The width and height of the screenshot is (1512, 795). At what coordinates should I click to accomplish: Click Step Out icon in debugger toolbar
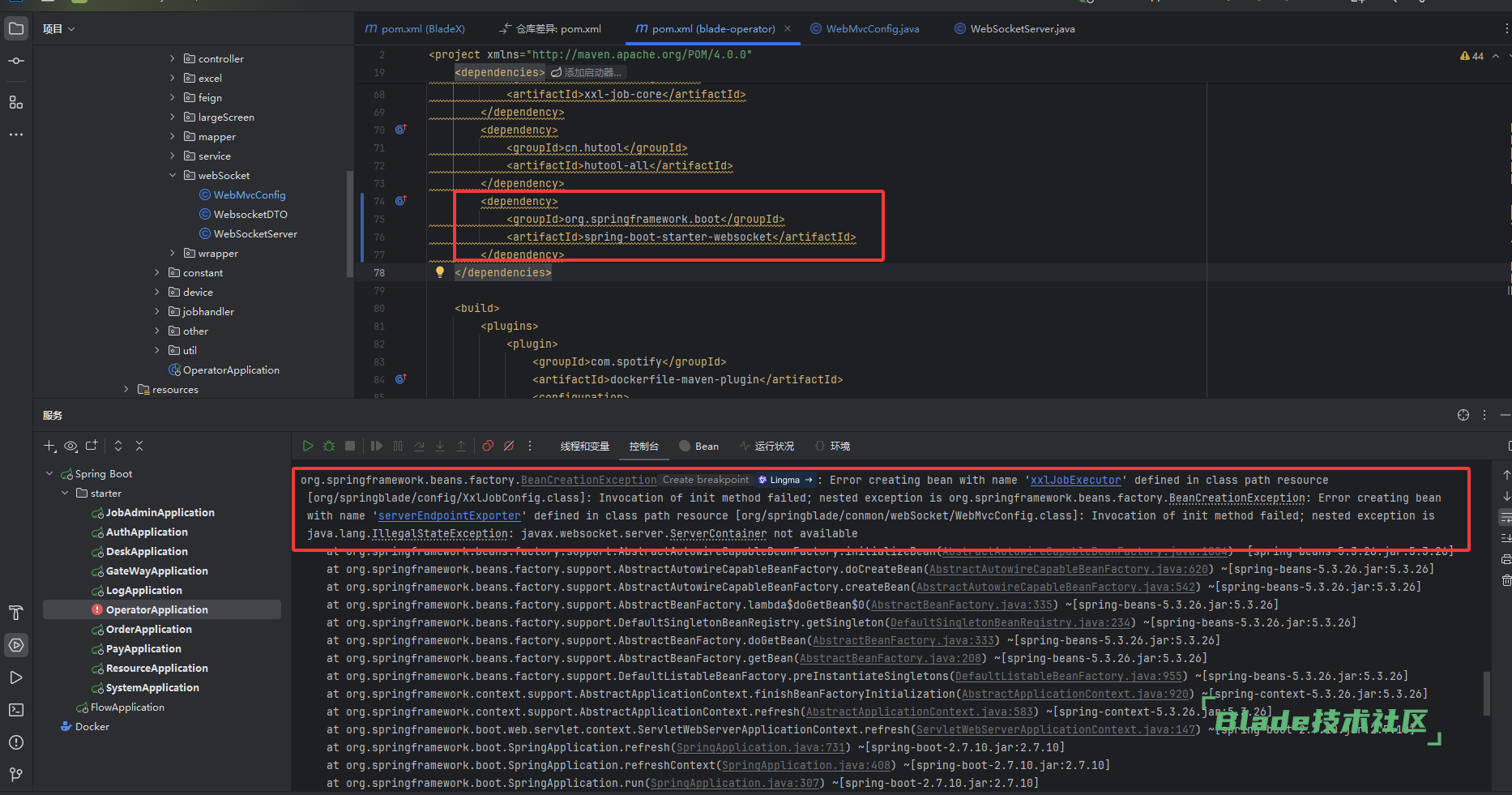click(461, 446)
